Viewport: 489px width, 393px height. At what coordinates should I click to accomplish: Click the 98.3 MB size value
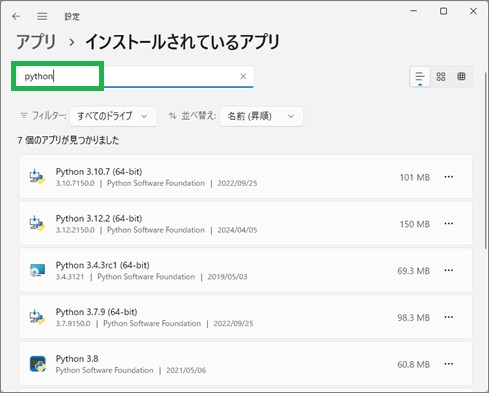[x=413, y=318]
